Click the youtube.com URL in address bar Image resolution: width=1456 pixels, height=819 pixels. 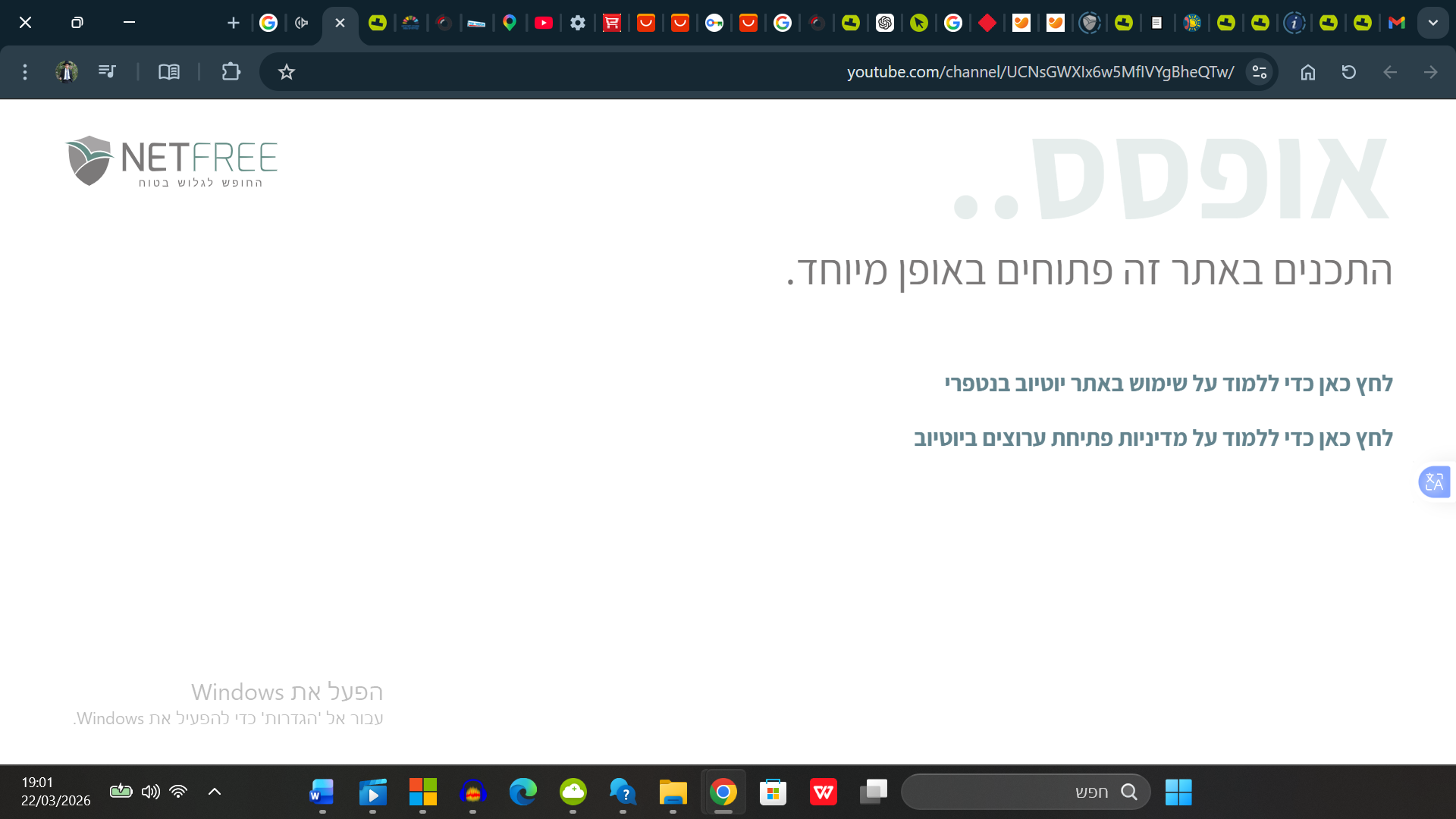tap(1040, 72)
